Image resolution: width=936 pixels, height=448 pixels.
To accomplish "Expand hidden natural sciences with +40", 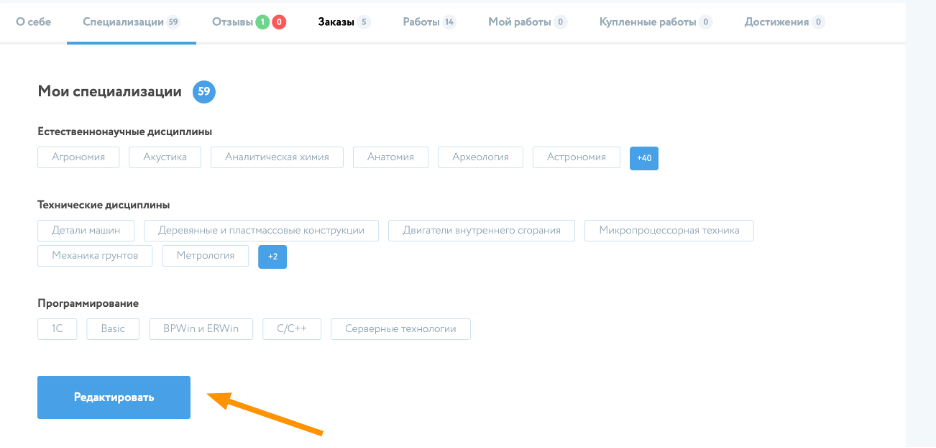I will (644, 158).
